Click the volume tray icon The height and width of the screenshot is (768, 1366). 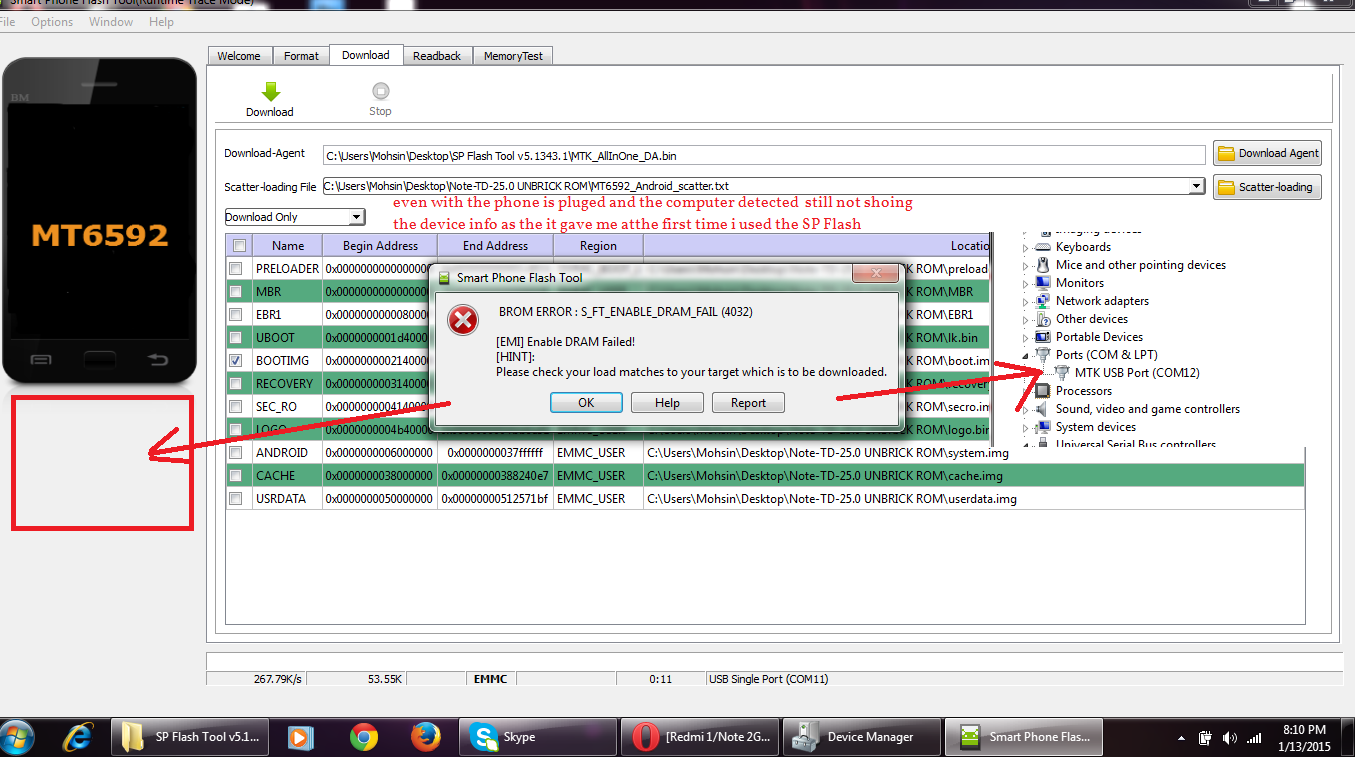[x=1230, y=738]
